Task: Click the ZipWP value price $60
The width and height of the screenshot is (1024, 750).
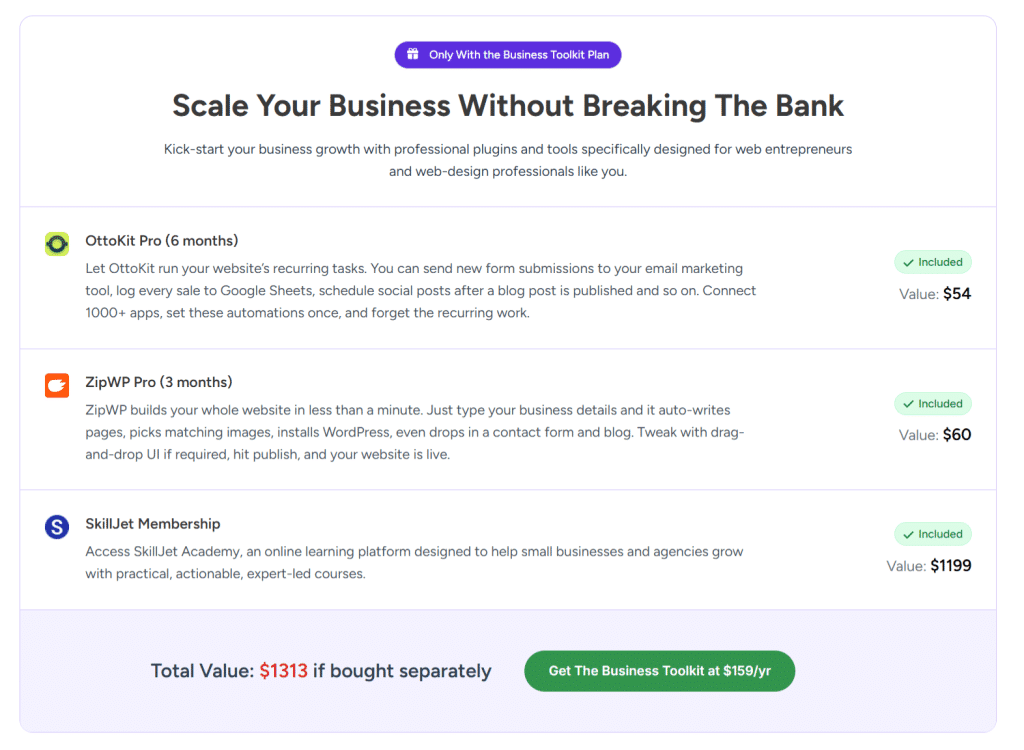Action: (x=957, y=435)
